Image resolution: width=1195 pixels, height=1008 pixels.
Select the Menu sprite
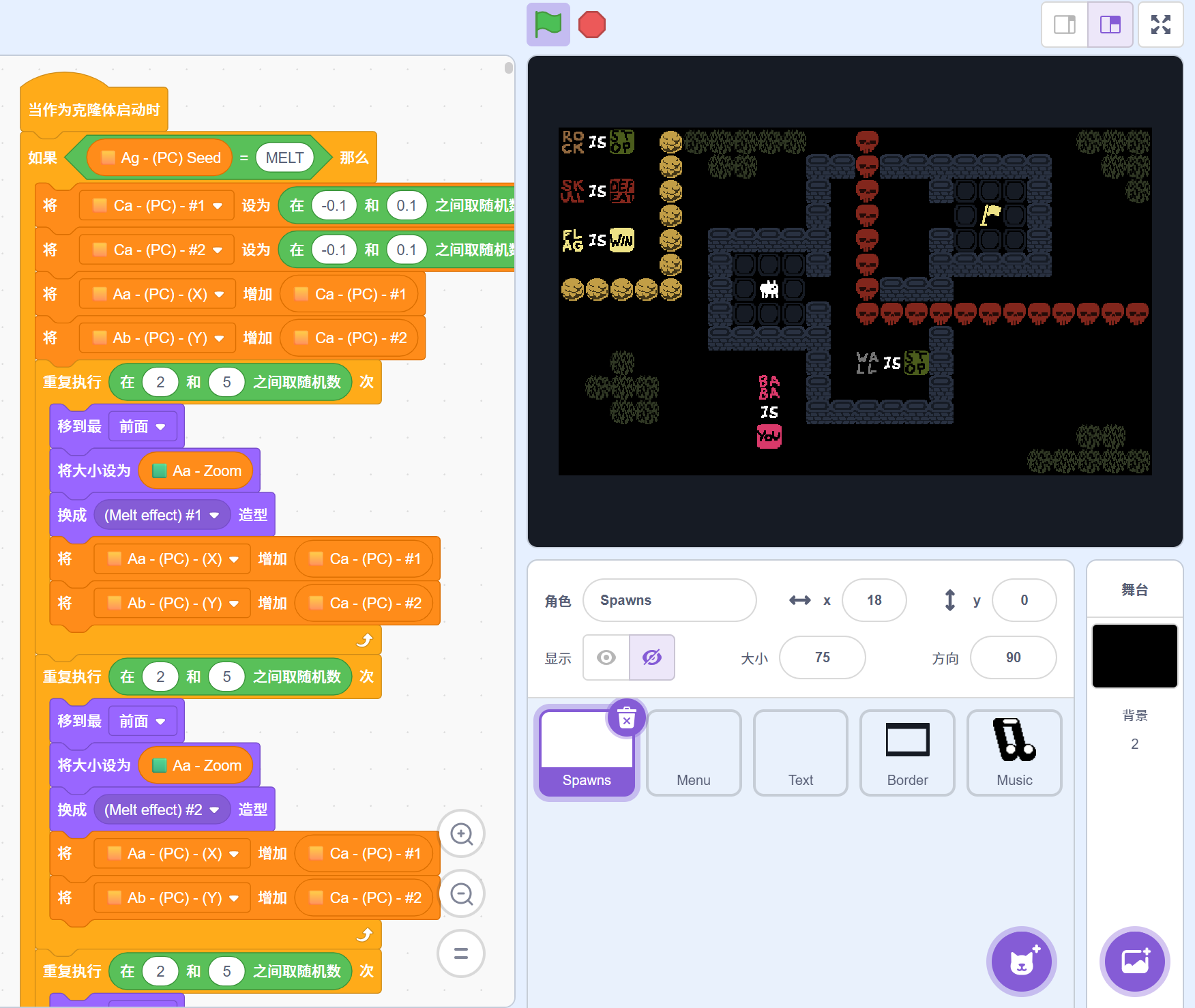pos(694,753)
